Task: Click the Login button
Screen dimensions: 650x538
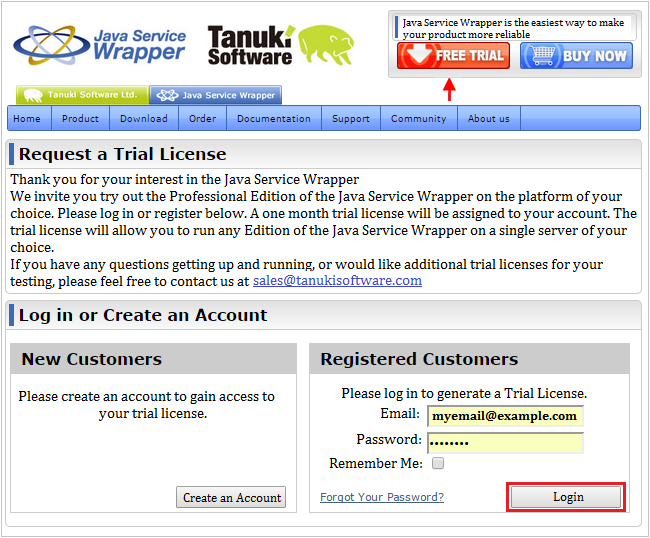Action: 566,497
